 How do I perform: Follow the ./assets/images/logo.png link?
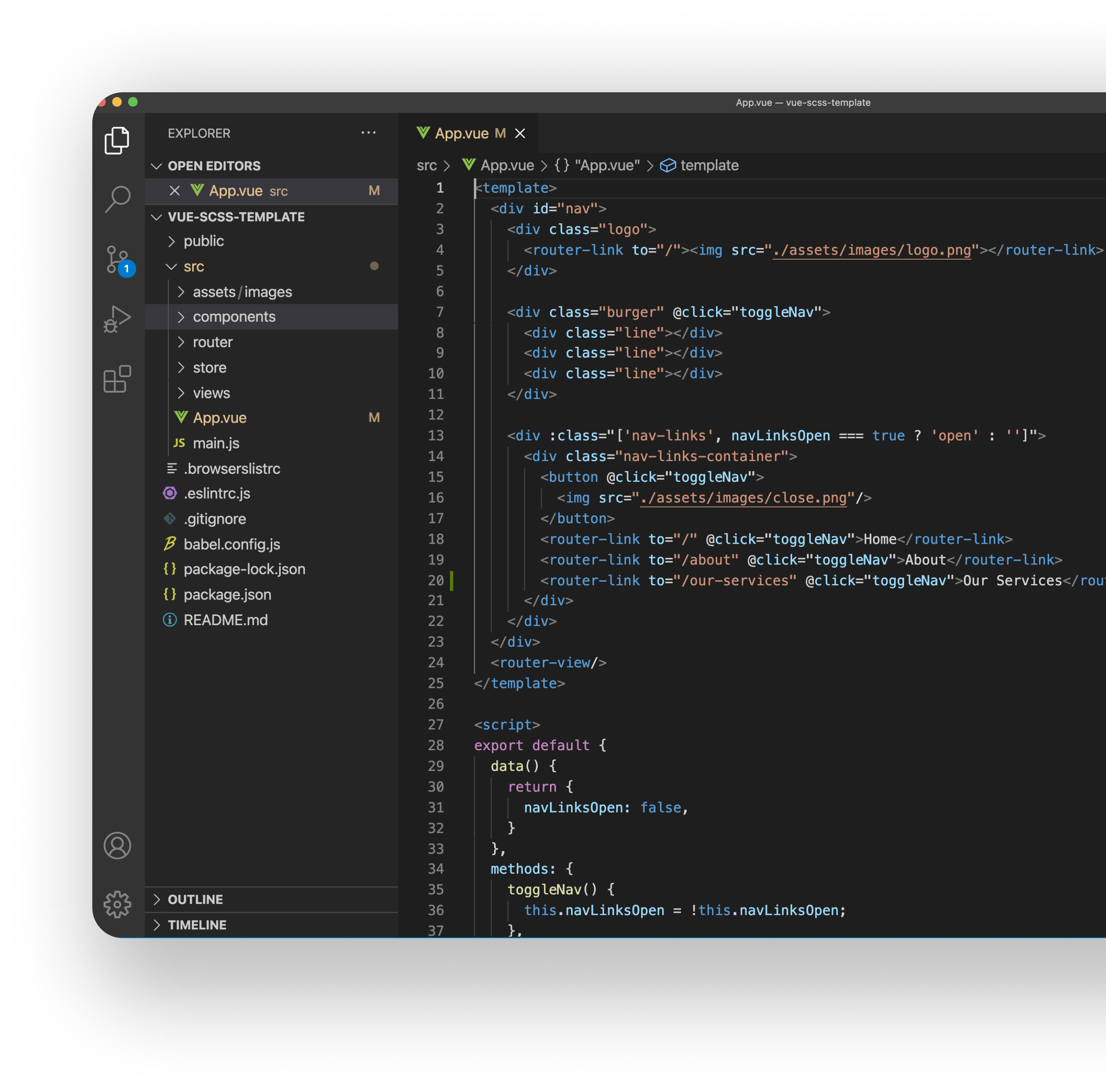(x=872, y=250)
